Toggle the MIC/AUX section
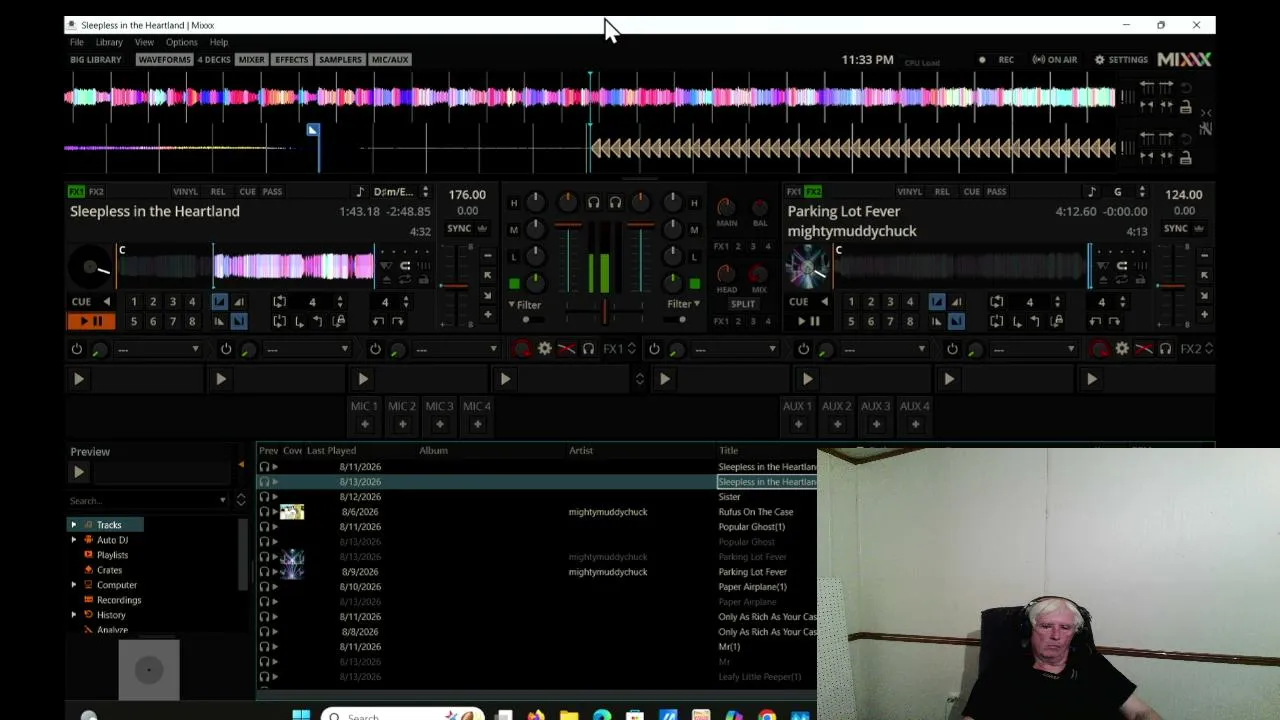The width and height of the screenshot is (1280, 720). (390, 60)
